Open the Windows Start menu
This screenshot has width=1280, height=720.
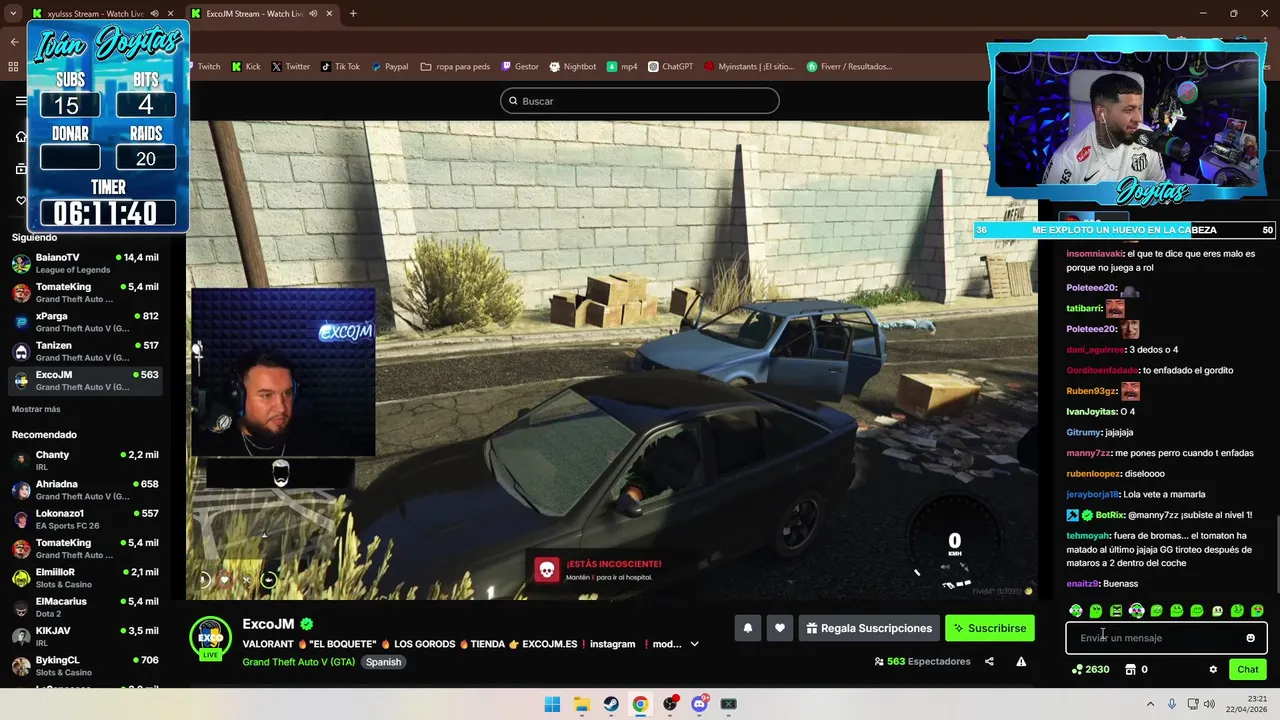tap(552, 704)
